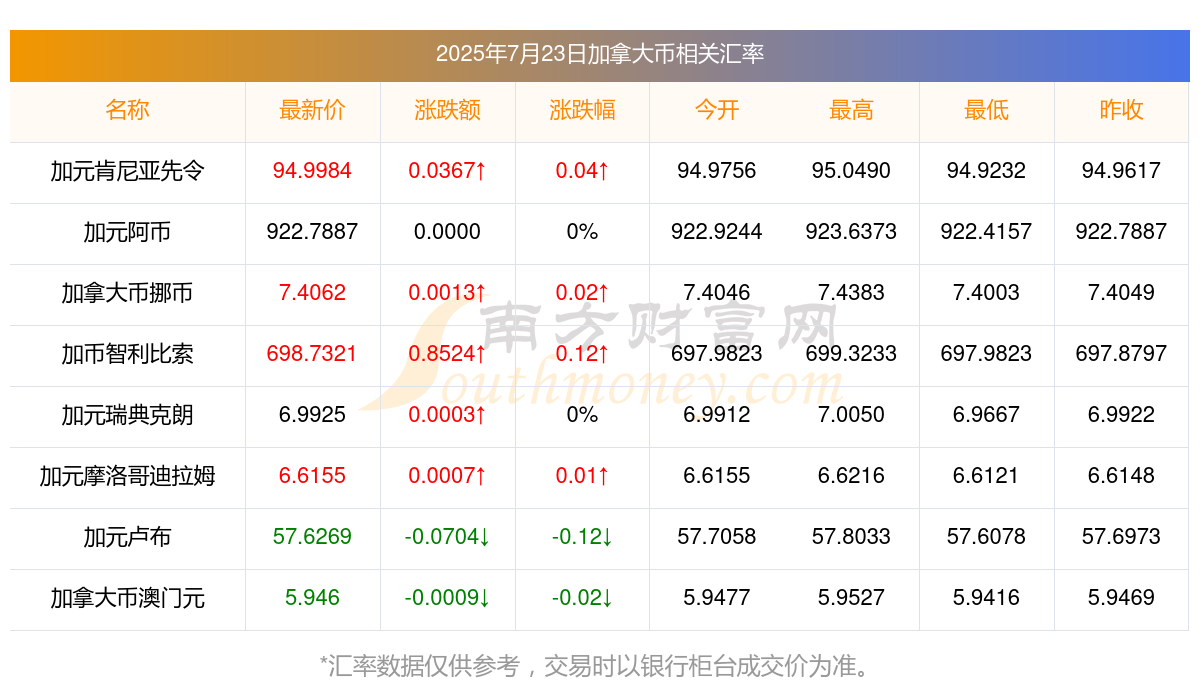Viewport: 1200px width, 698px height.
Task: Click highest value 7.0050
Action: point(851,415)
